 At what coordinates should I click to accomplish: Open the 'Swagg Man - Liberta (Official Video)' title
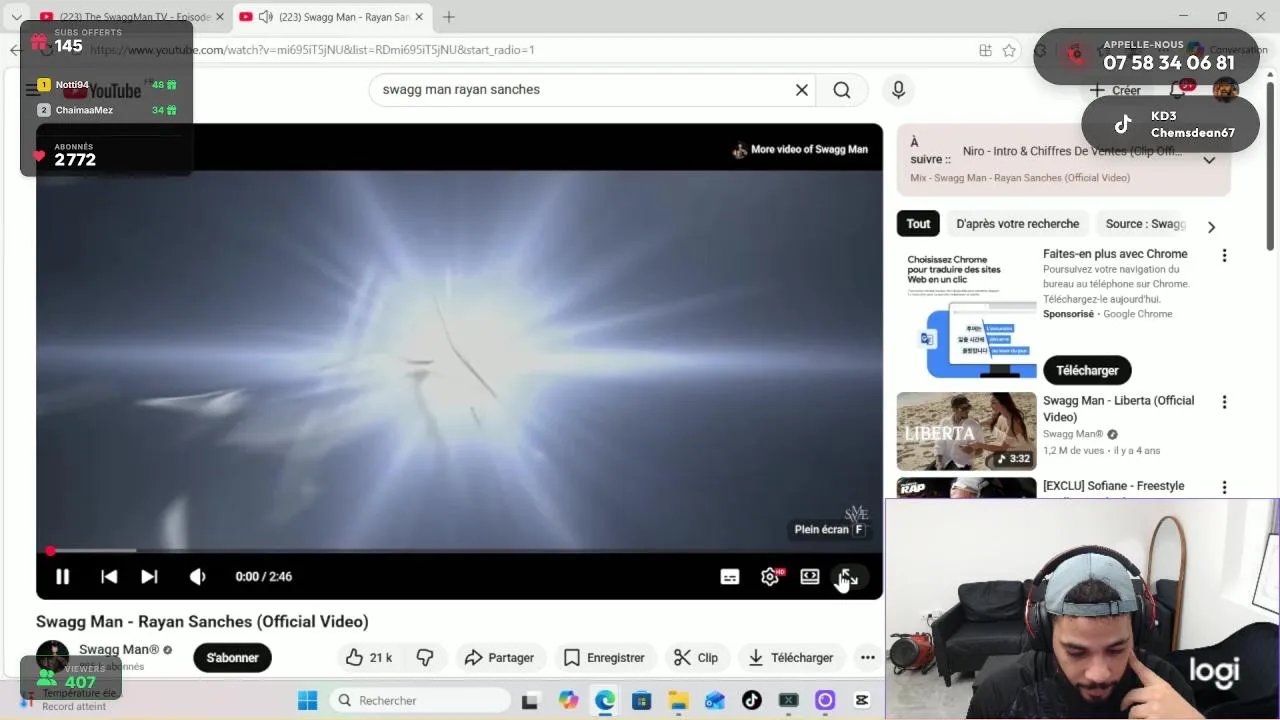1118,409
